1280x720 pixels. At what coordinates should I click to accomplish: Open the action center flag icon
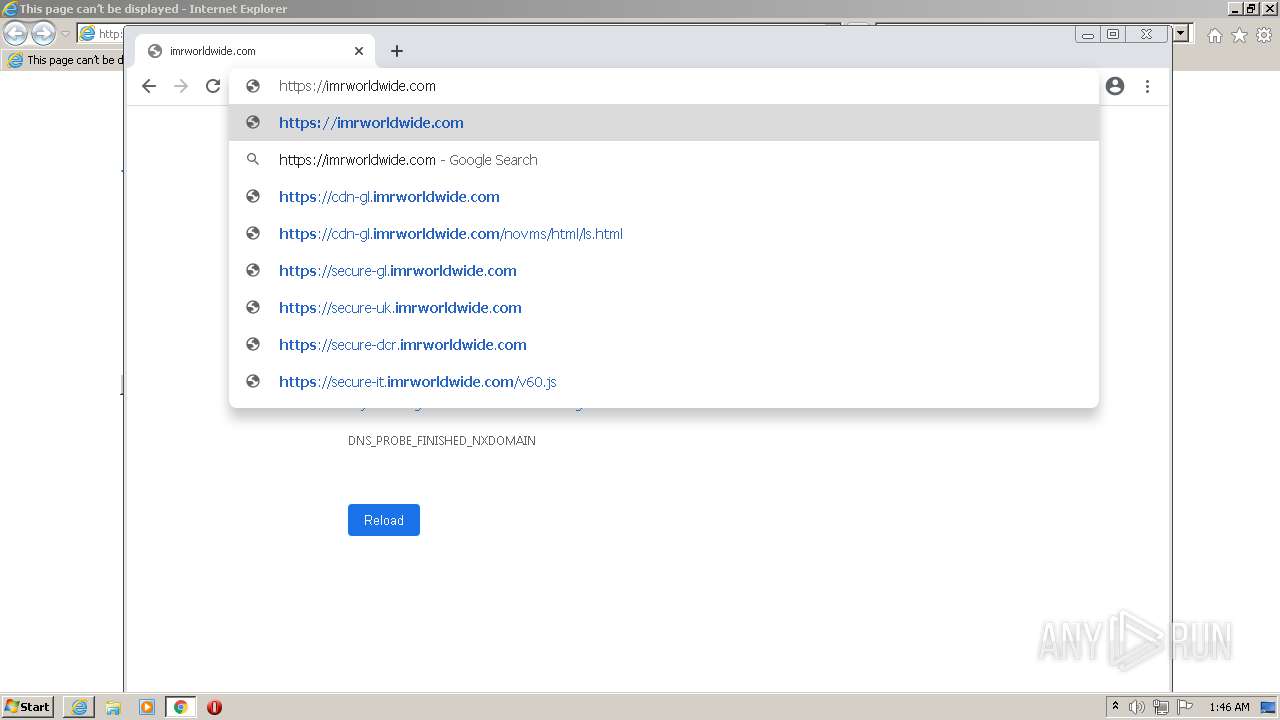1185,707
